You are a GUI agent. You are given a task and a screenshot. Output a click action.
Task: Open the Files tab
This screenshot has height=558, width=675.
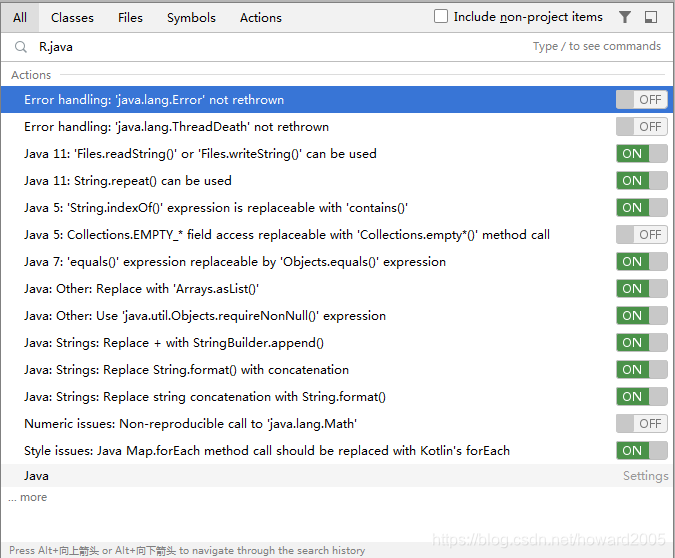130,18
